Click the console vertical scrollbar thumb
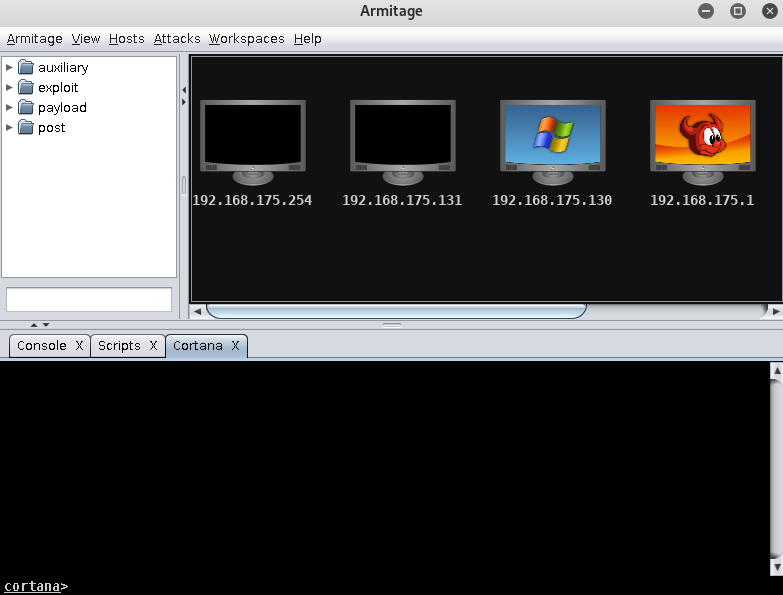Screen dimensions: 783x595 coord(777,469)
